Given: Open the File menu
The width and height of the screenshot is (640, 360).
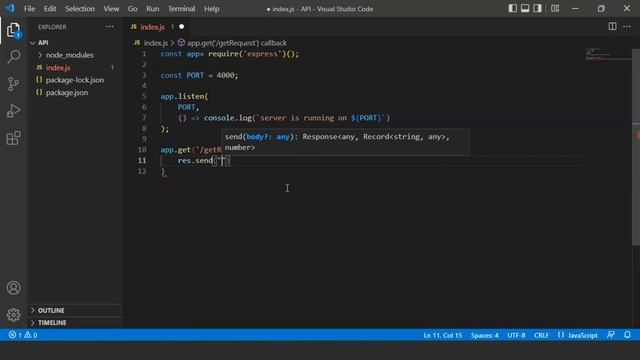Looking at the screenshot, I should pyautogui.click(x=29, y=9).
